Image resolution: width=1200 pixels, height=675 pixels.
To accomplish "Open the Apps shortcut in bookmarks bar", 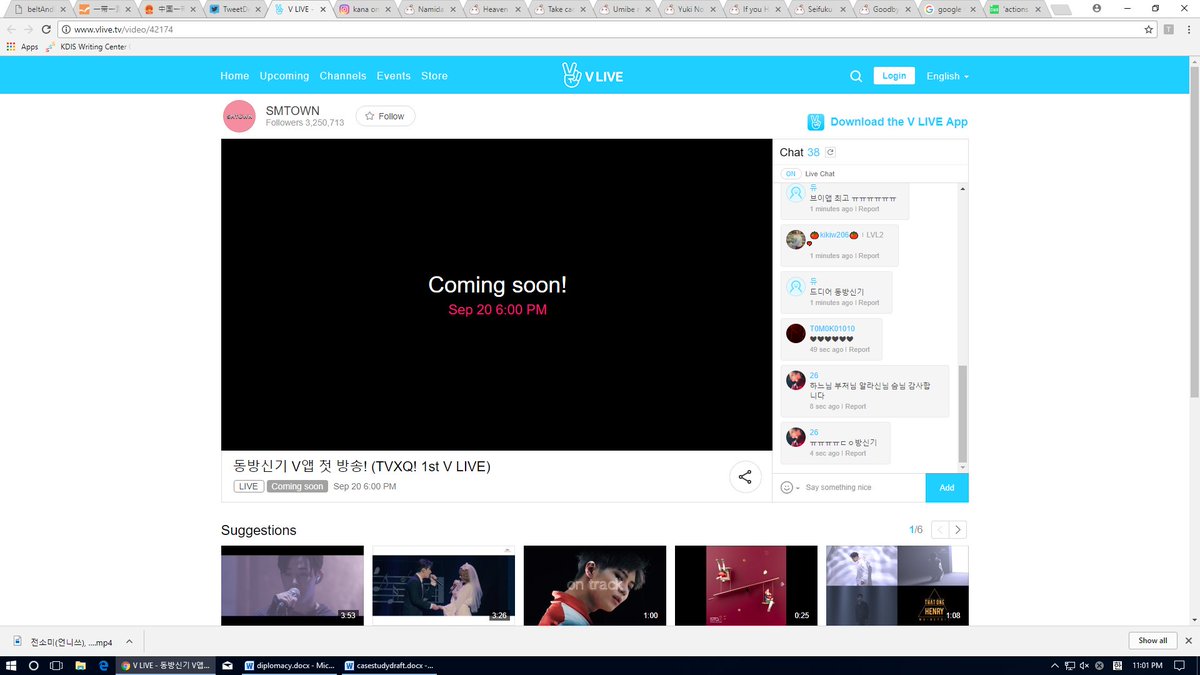I will click(22, 47).
